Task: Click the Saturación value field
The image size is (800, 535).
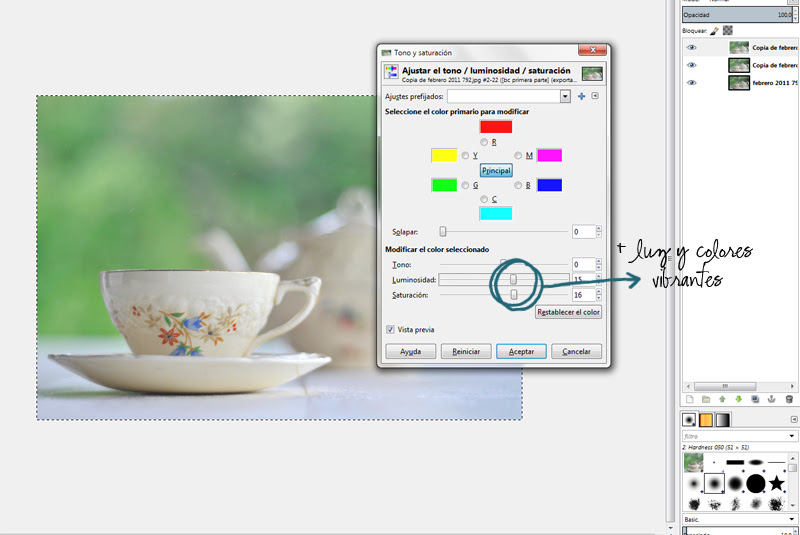Action: pyautogui.click(x=583, y=295)
